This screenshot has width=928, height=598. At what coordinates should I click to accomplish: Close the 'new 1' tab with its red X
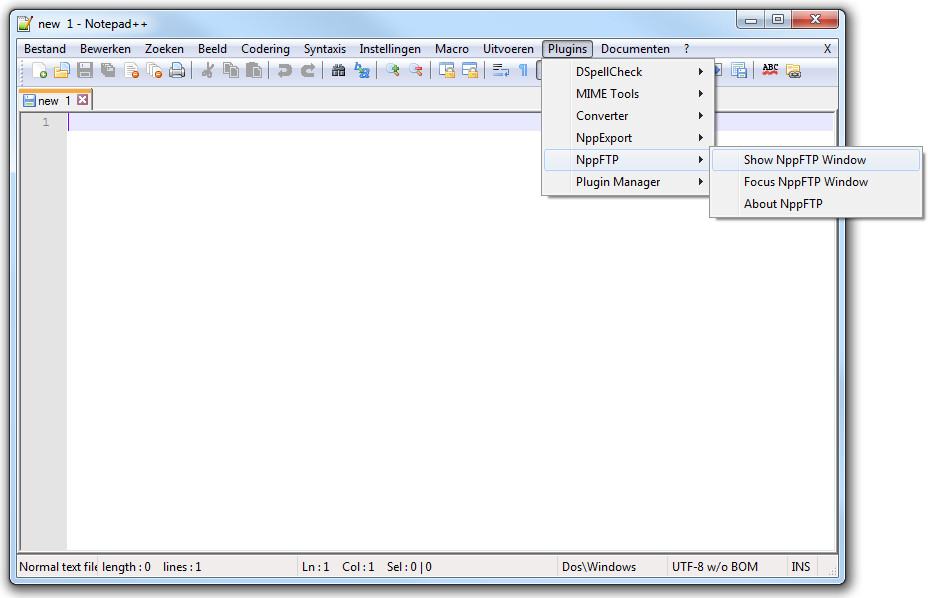[x=83, y=100]
